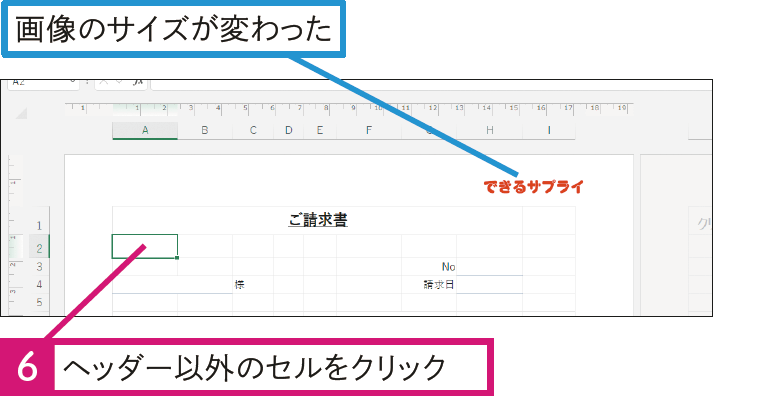Select column B header

click(x=205, y=130)
